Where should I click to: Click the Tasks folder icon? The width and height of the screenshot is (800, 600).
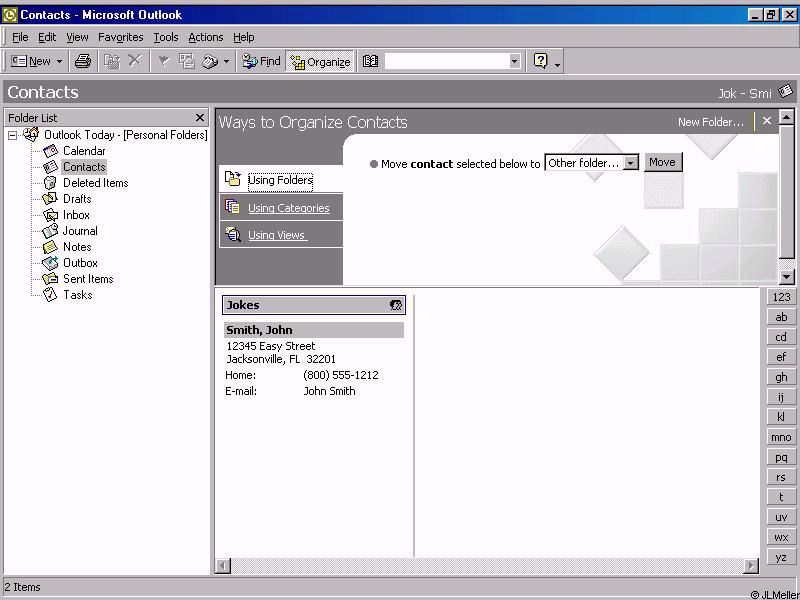click(x=50, y=295)
